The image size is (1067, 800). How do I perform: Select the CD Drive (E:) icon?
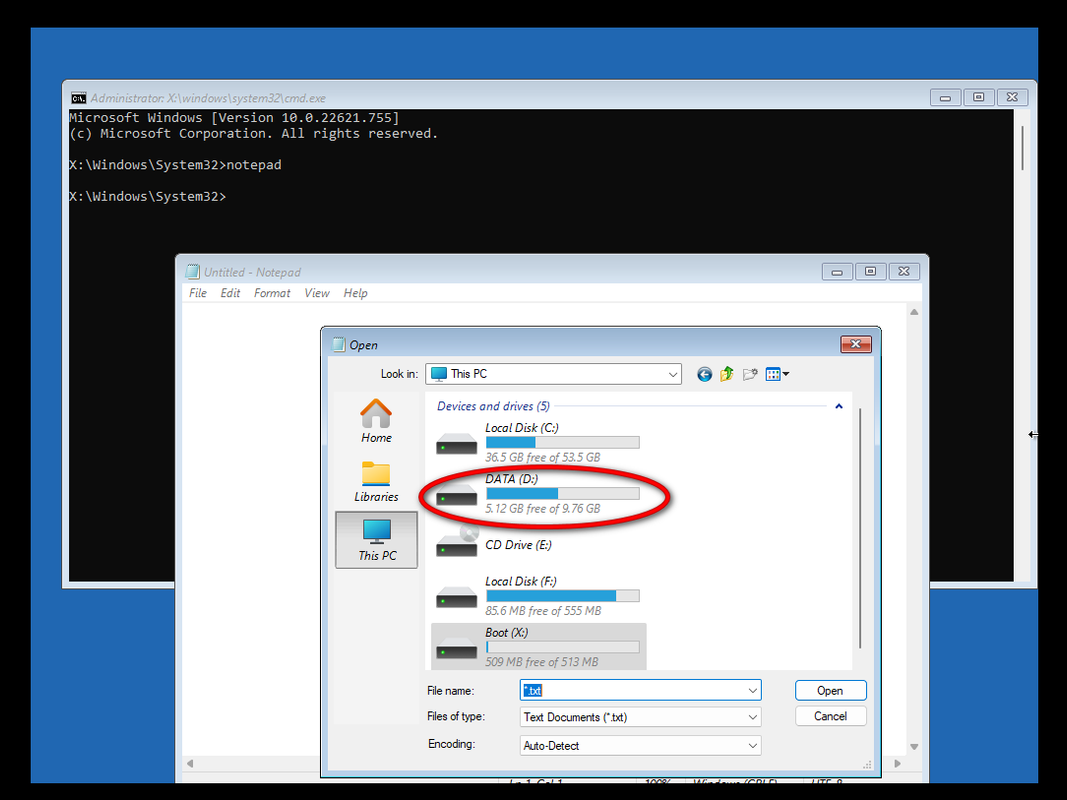pyautogui.click(x=456, y=541)
